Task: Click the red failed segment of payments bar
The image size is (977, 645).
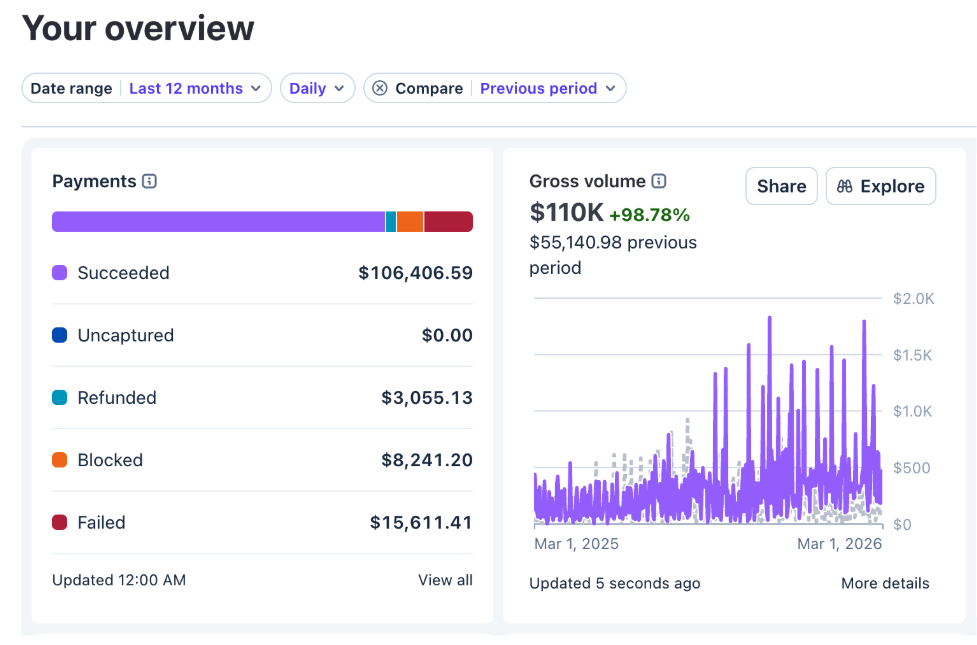Action: point(448,222)
